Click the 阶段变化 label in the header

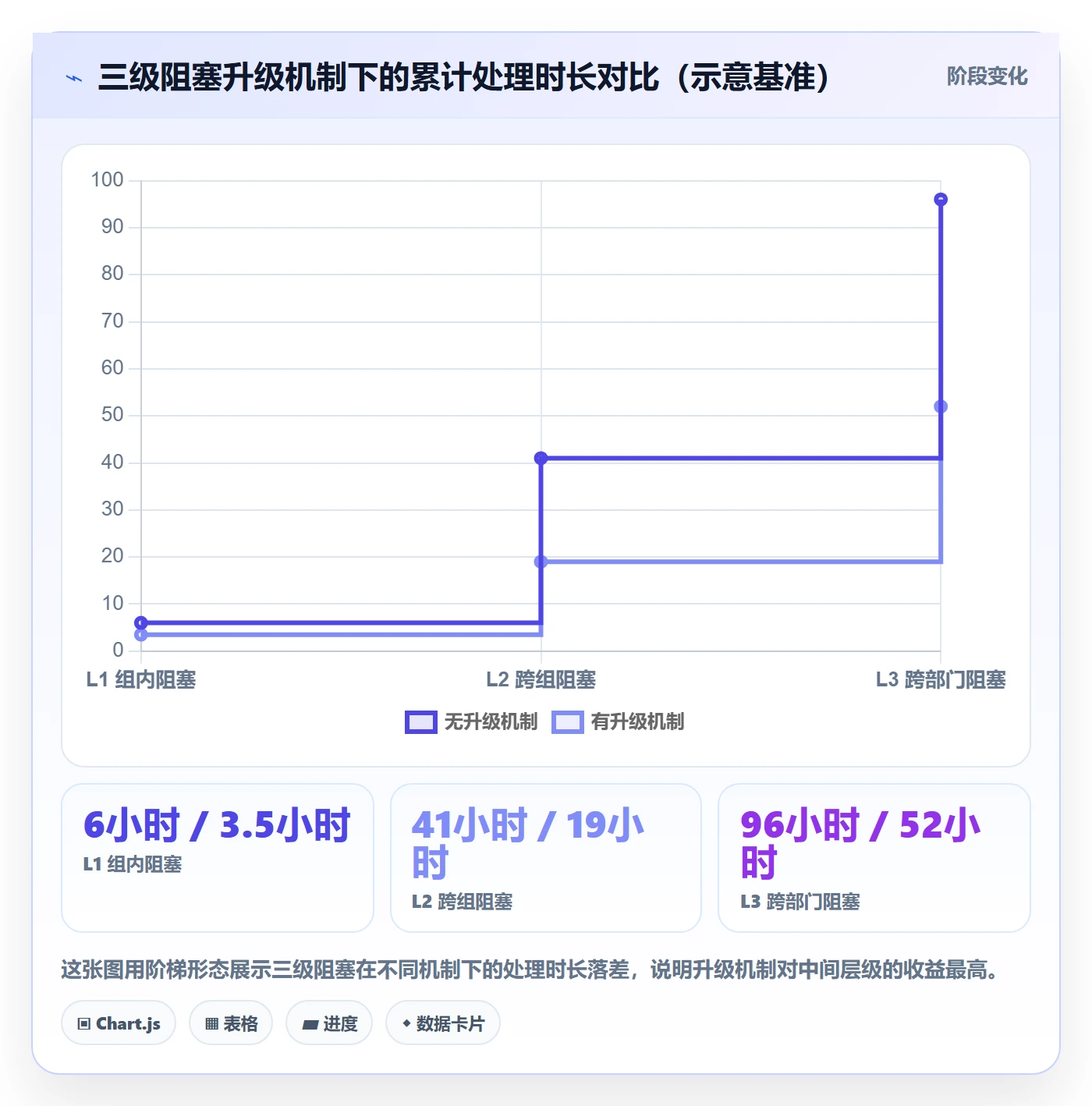[x=987, y=76]
